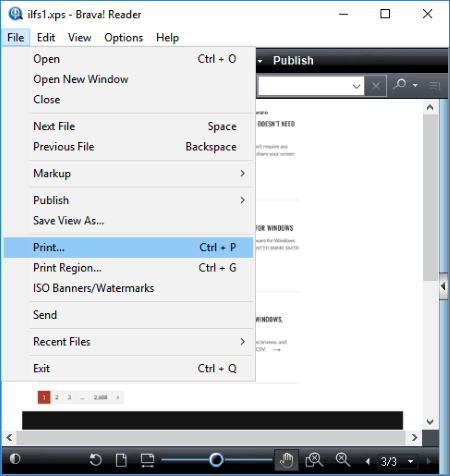
Task: Open the 3/3 page number dropdown
Action: 411,462
